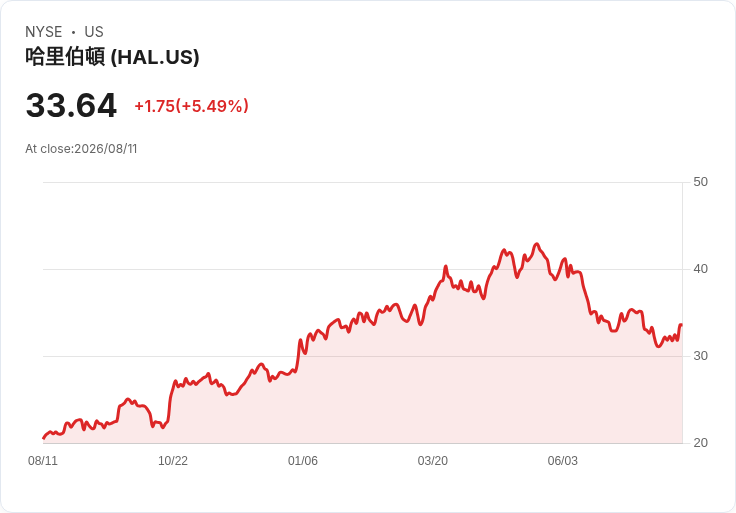Viewport: 736px width, 513px height.
Task: Click the 06/03 x-axis date label
Action: point(563,460)
